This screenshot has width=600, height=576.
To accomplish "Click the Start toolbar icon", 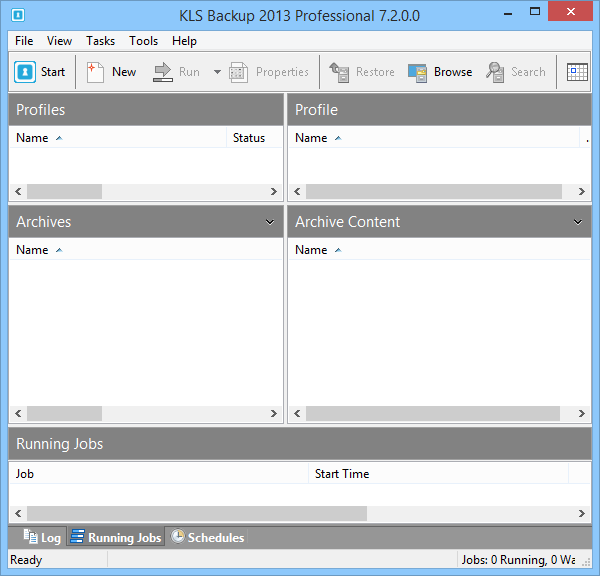I will coord(25,72).
